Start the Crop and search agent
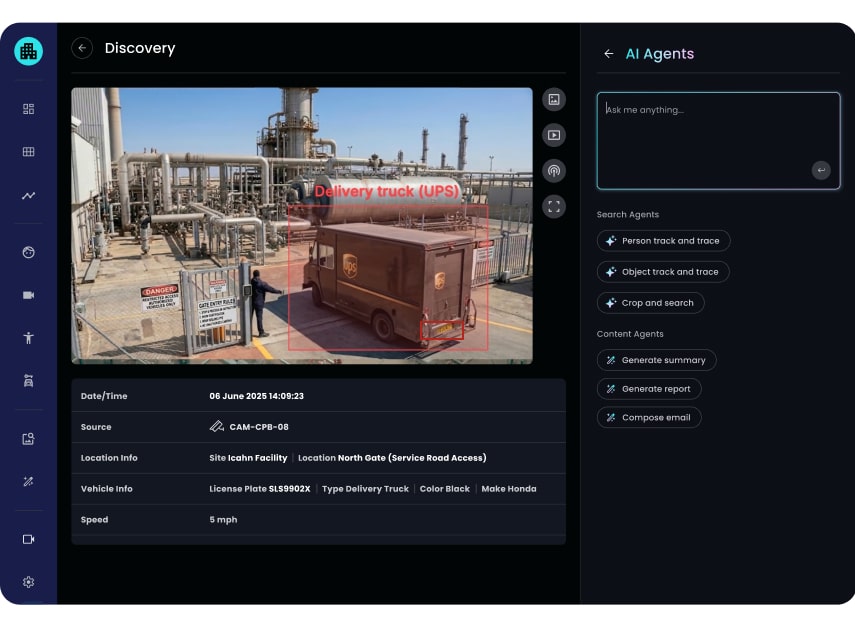The height and width of the screenshot is (627, 855). pos(650,303)
